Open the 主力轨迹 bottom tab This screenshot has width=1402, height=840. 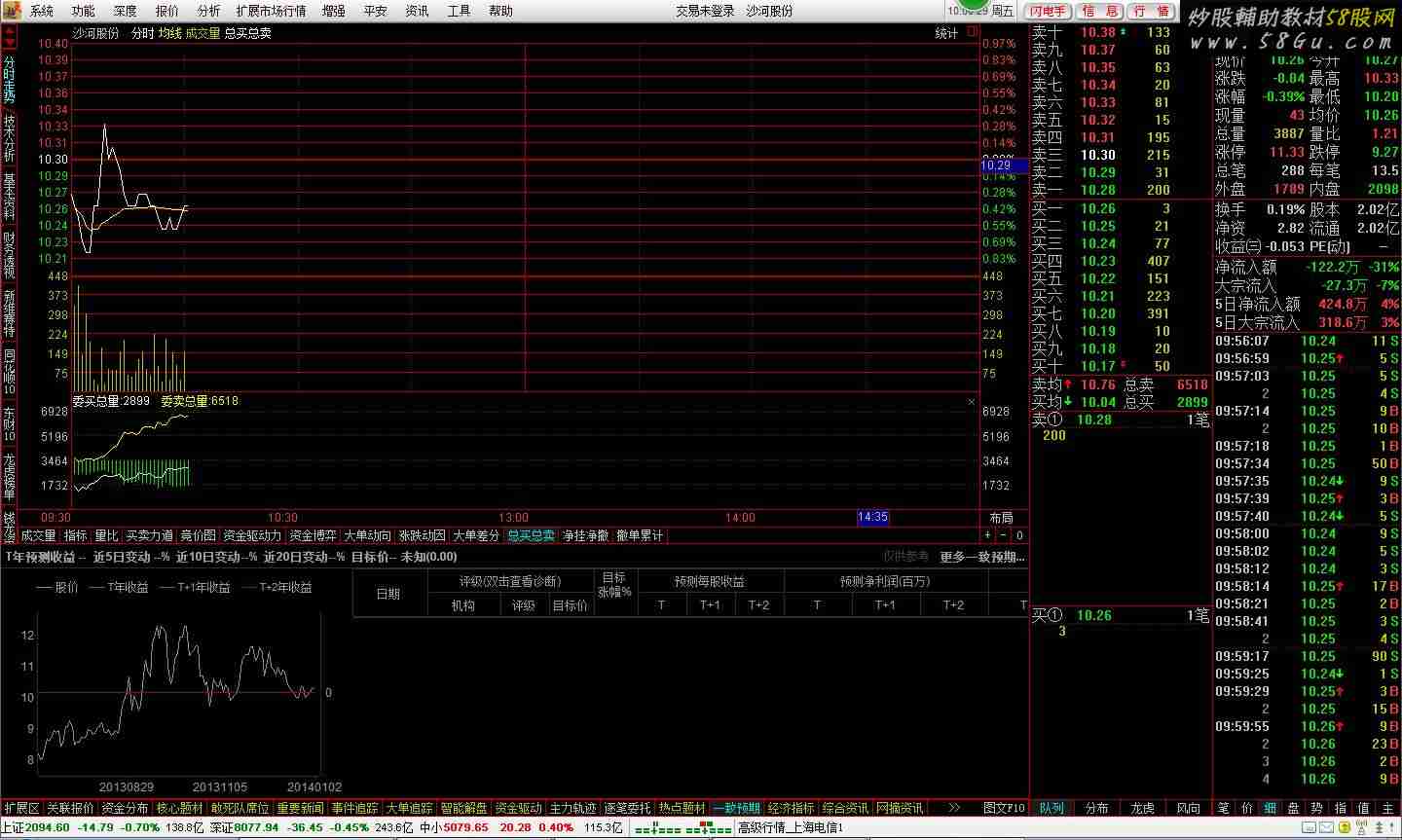572,808
